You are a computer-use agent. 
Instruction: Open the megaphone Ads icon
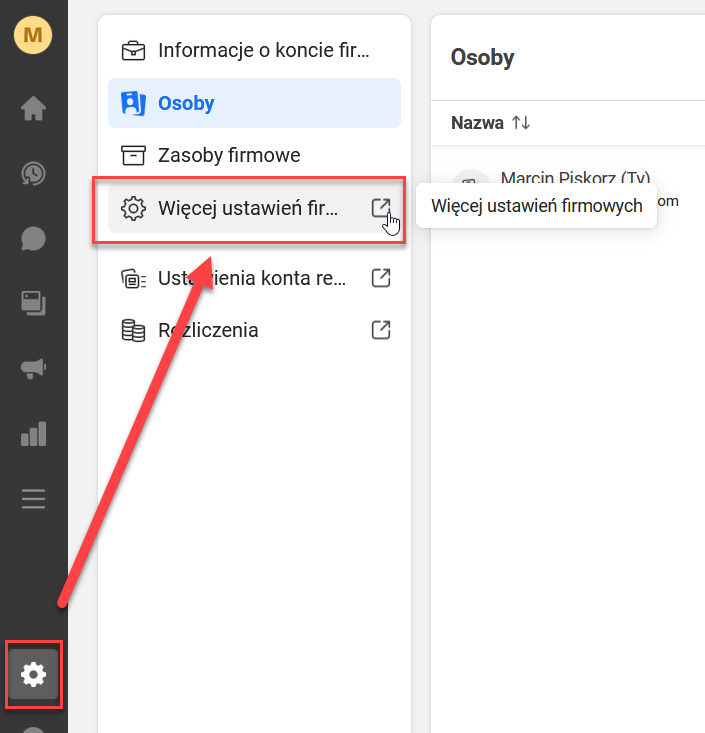(x=34, y=368)
